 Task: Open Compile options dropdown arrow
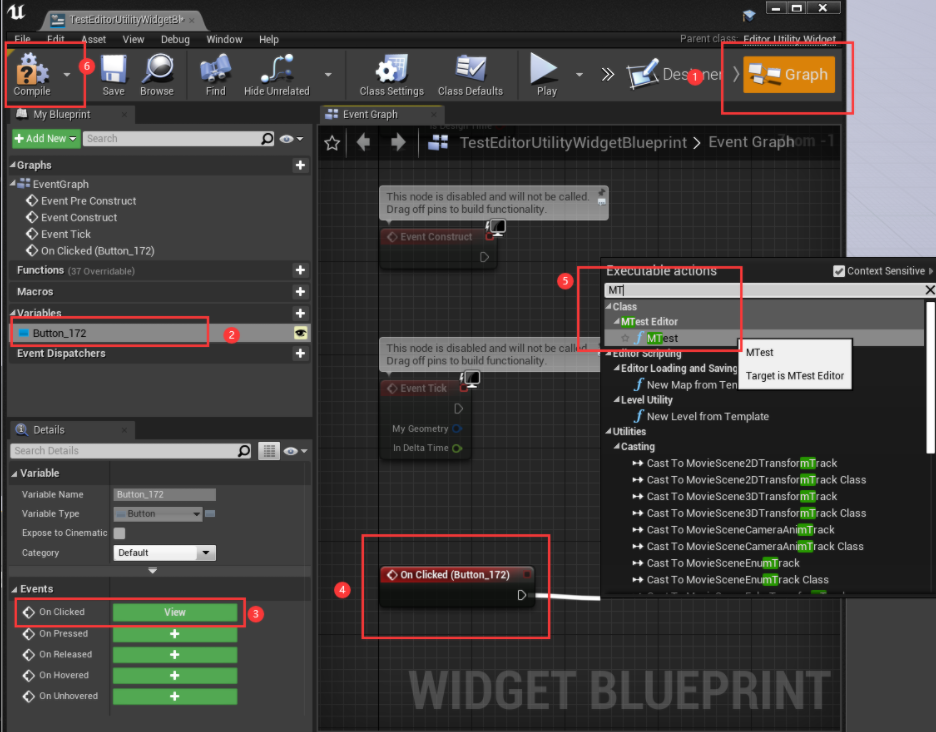click(67, 75)
